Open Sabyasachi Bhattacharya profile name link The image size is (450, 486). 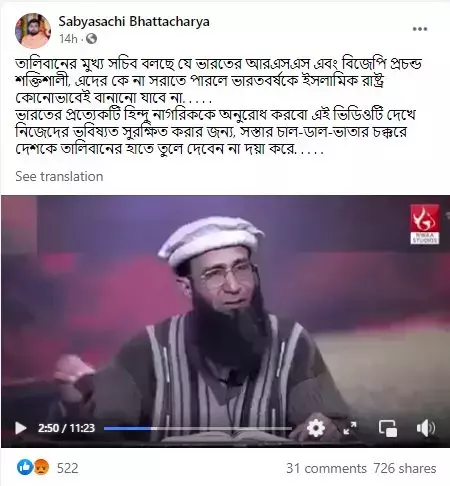click(134, 22)
